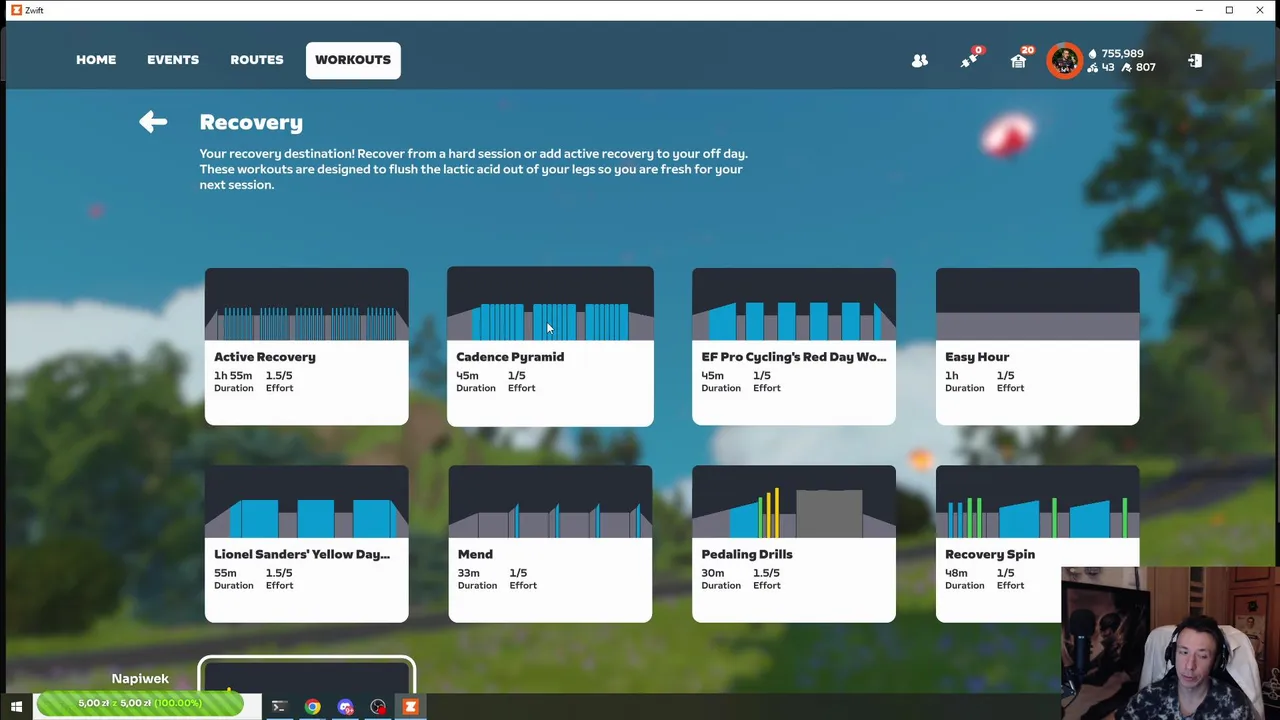Open the terminal icon in the taskbar
Image resolution: width=1280 pixels, height=720 pixels.
coord(279,707)
